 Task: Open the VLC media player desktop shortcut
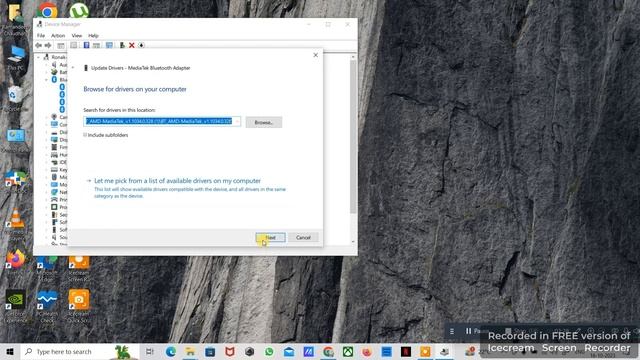point(16,223)
